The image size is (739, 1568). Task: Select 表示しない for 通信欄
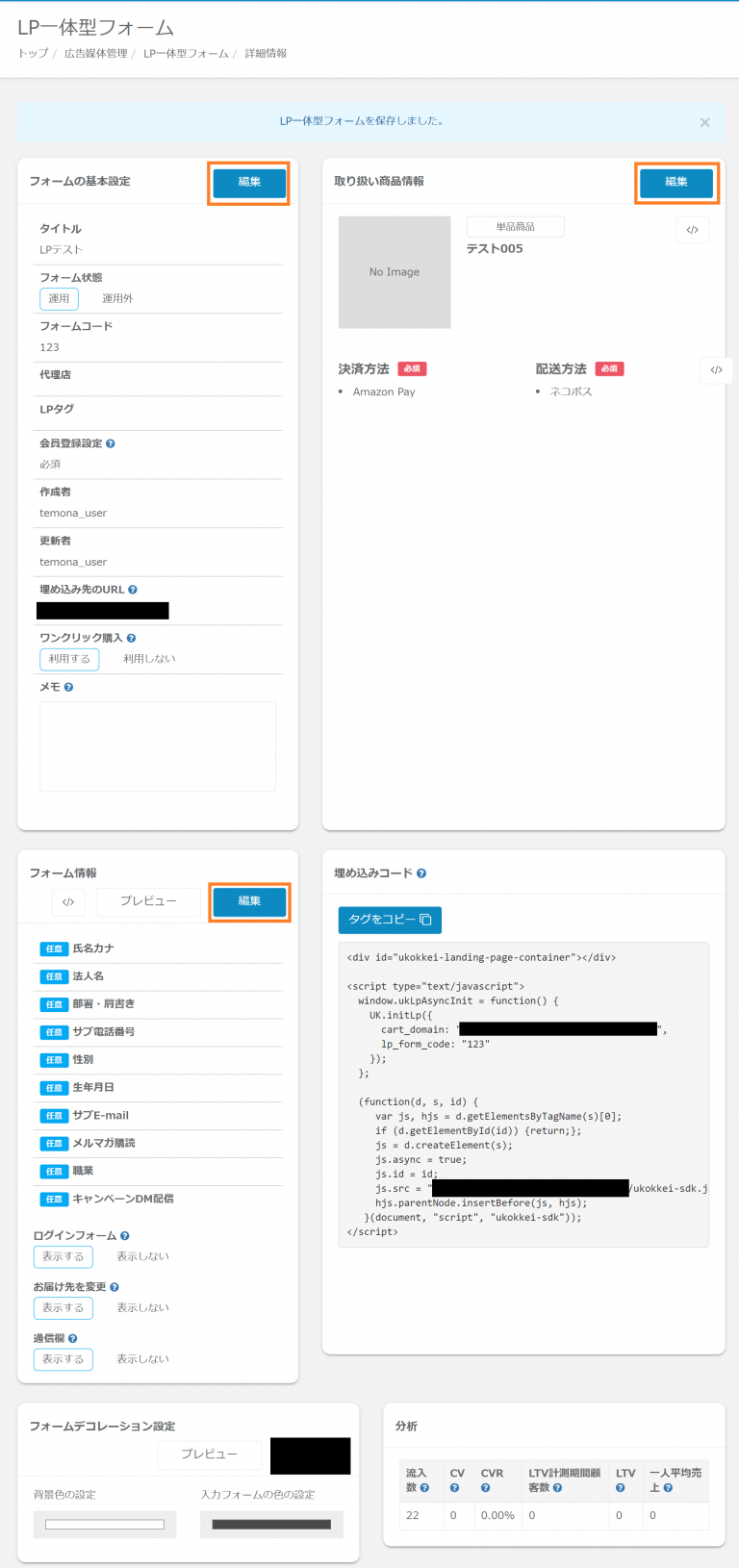click(x=142, y=1359)
